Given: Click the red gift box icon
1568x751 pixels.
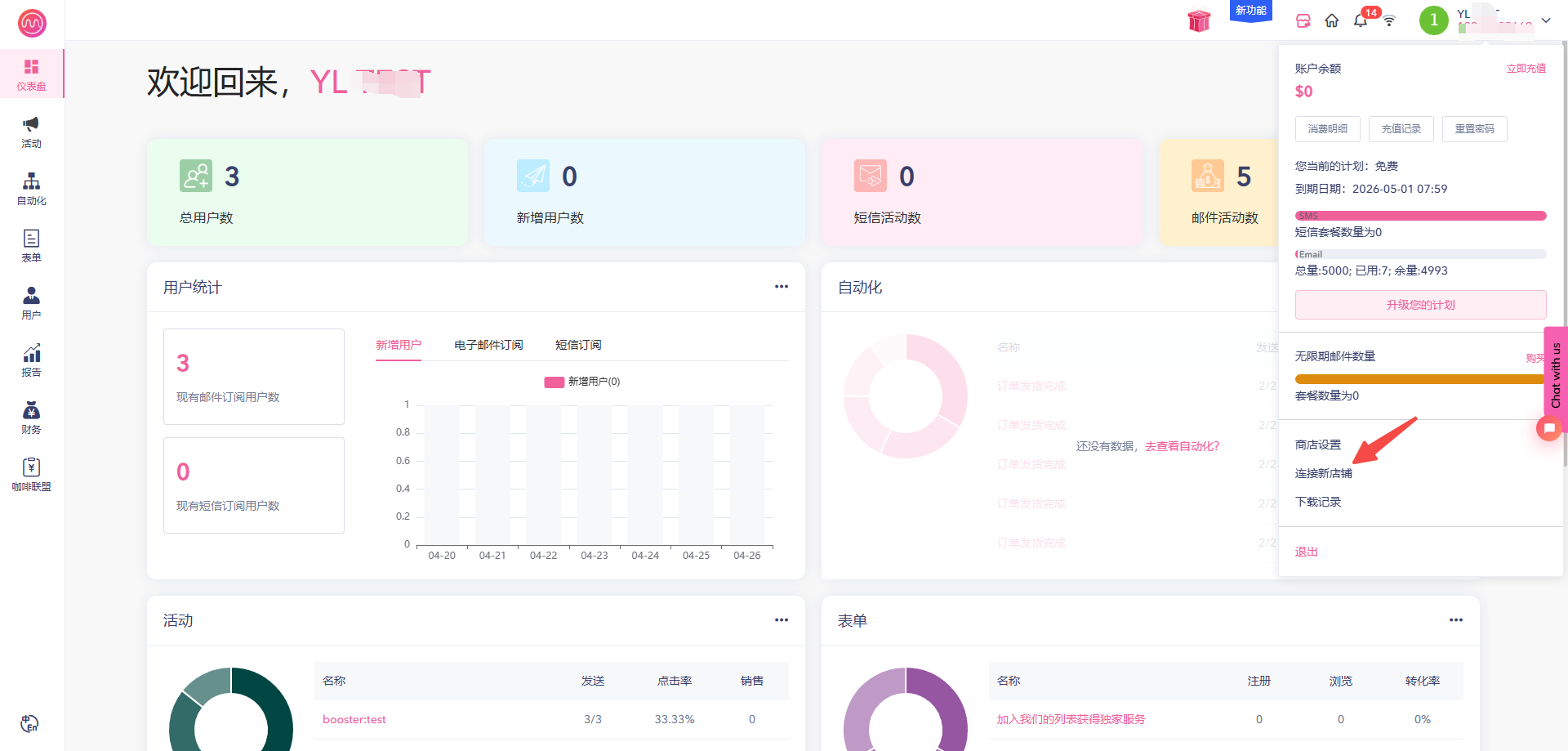Looking at the screenshot, I should [x=1199, y=20].
